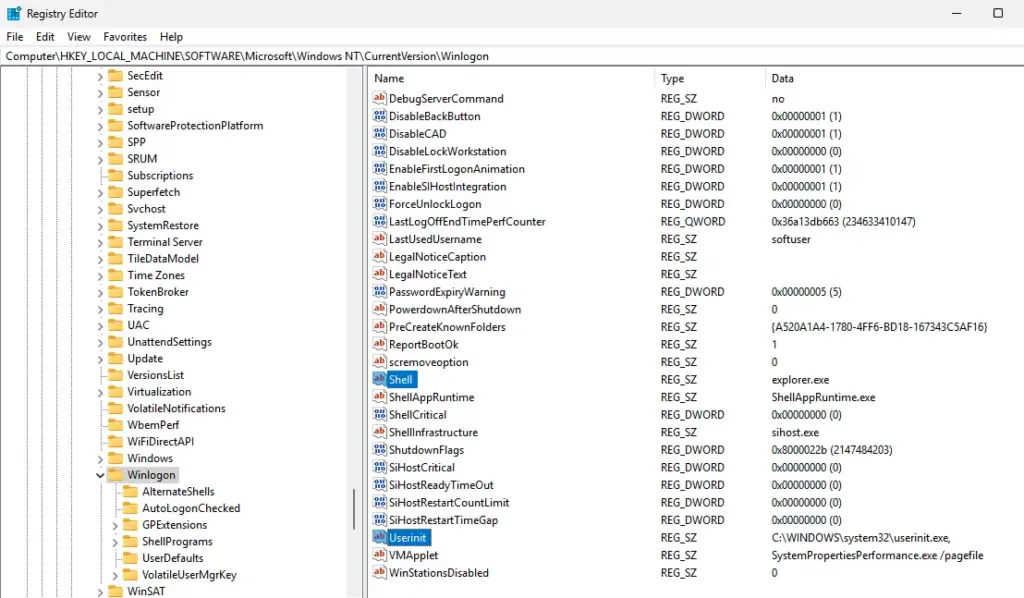Screen dimensions: 1024x598
Task: Select the Terminal Server key in tree
Action: click(164, 242)
